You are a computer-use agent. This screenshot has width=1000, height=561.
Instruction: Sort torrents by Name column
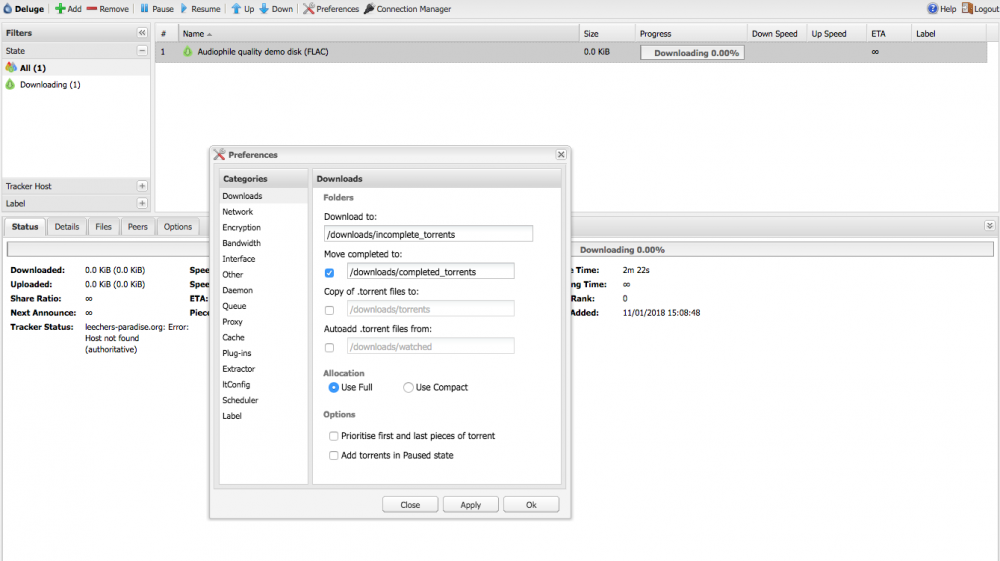pyautogui.click(x=378, y=34)
